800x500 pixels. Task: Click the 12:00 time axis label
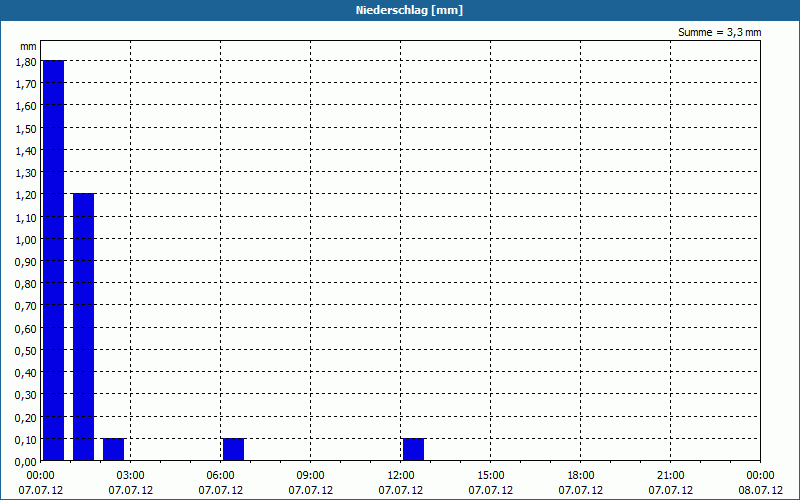pyautogui.click(x=401, y=476)
